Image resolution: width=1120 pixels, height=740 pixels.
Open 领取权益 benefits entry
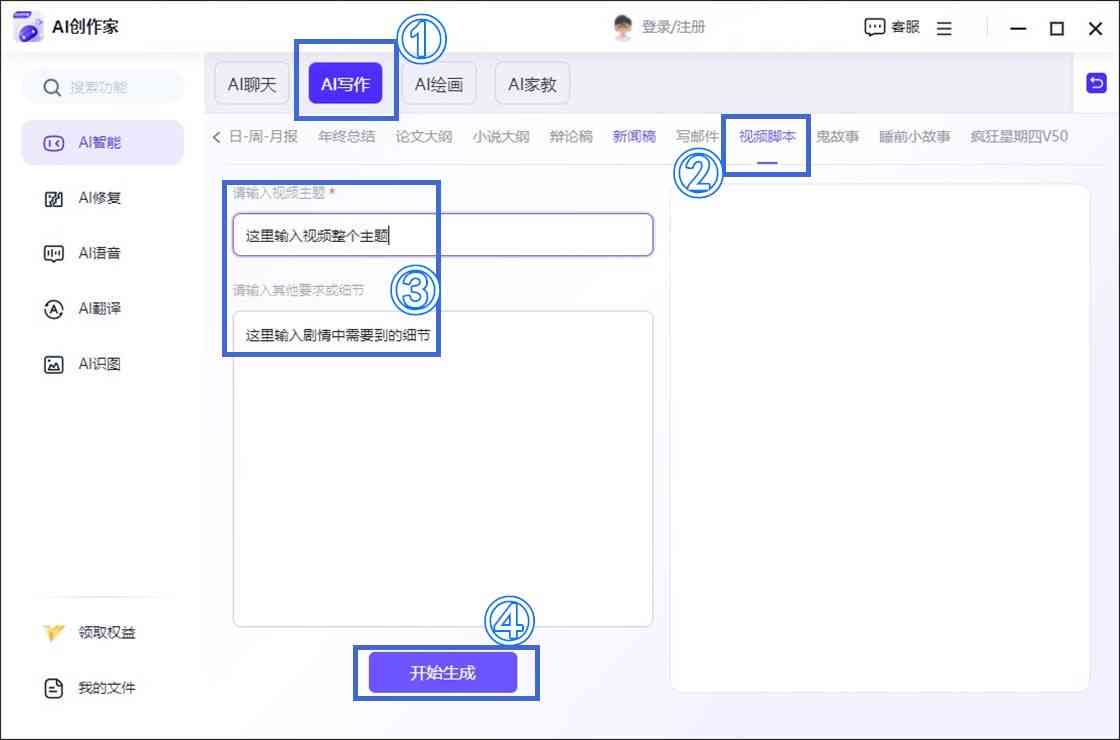[89, 633]
